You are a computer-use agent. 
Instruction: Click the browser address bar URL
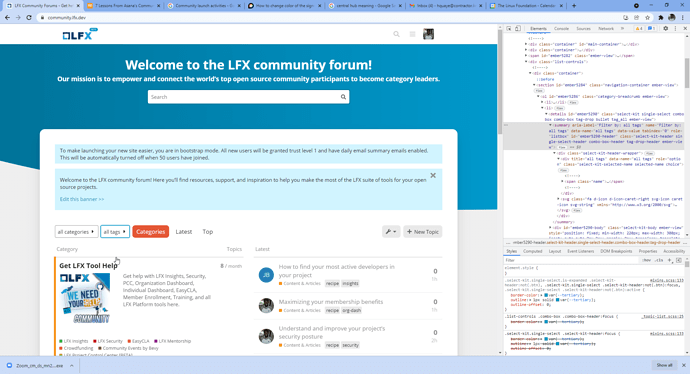[67, 18]
